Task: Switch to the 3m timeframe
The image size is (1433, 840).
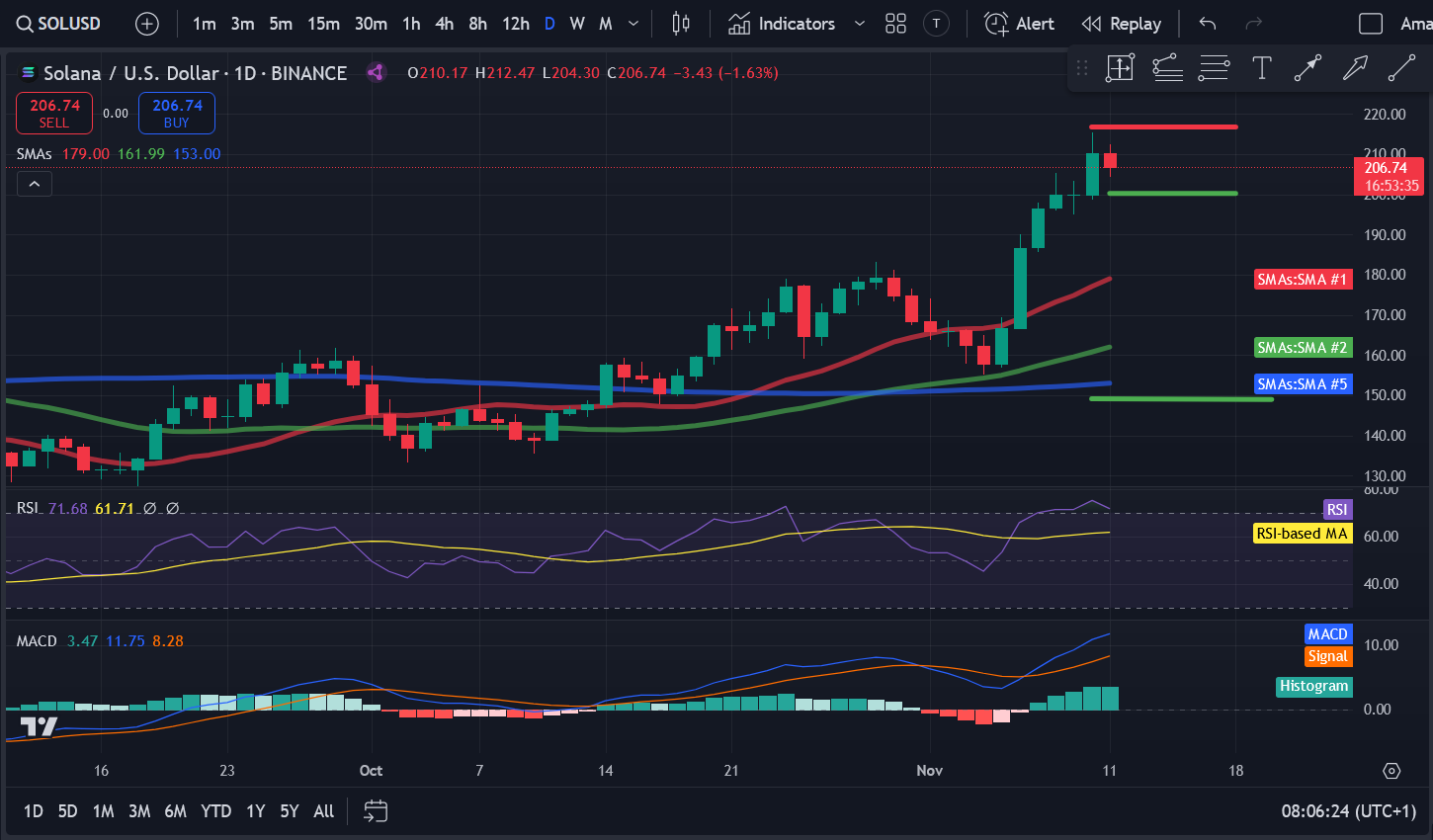Action: [242, 24]
